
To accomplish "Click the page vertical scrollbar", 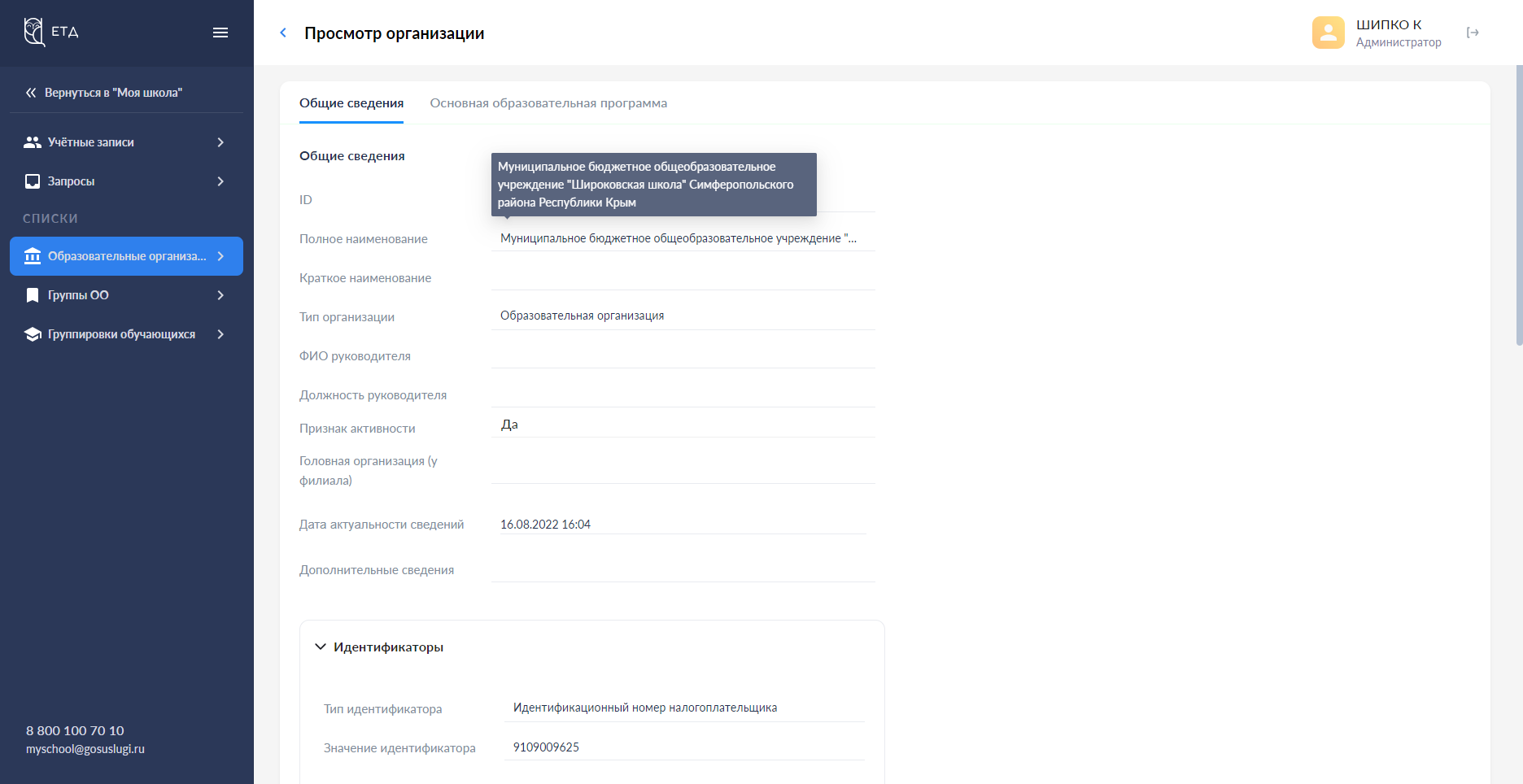I will tap(1518, 203).
